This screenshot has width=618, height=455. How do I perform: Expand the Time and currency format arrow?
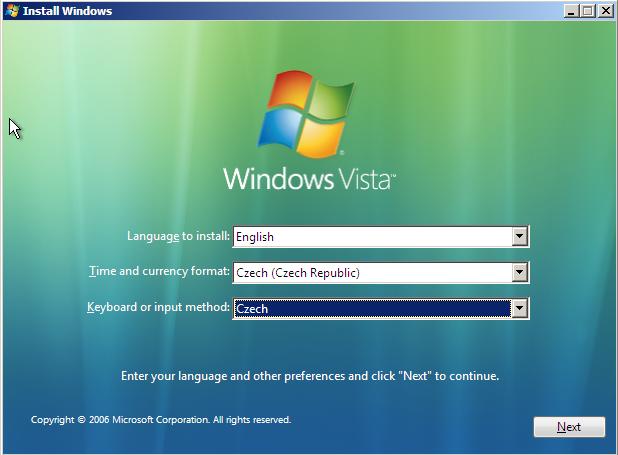tap(519, 272)
